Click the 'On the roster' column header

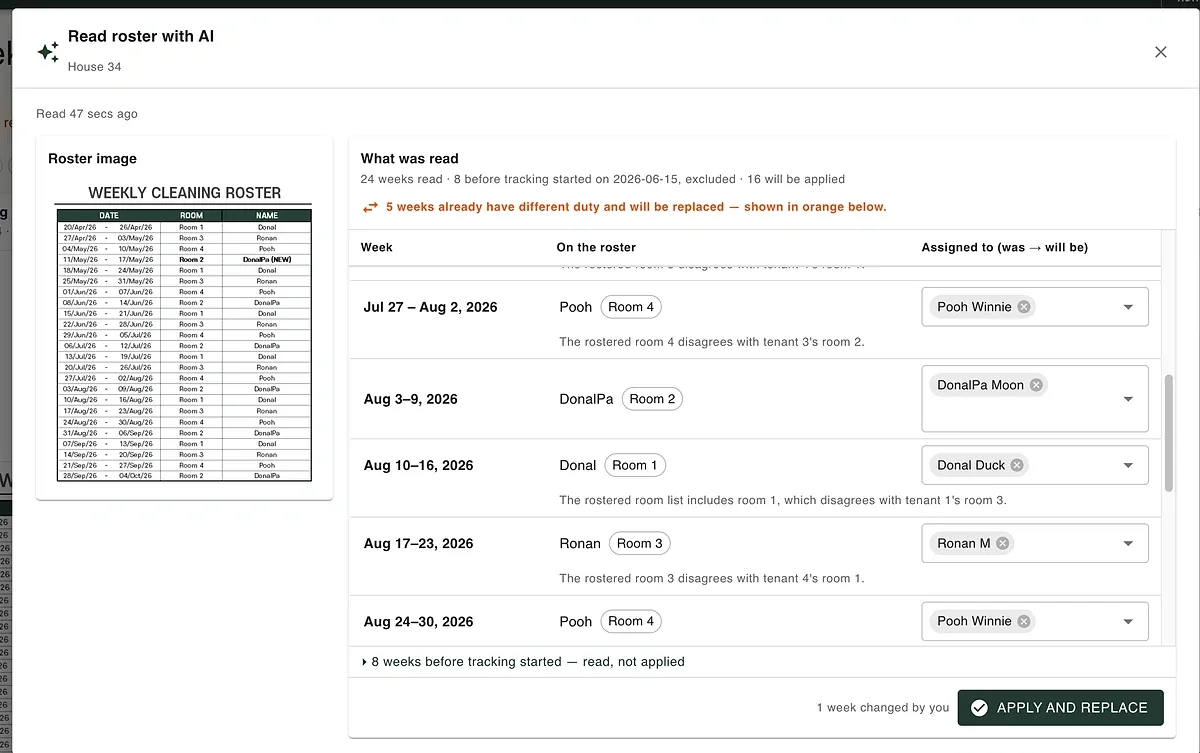(x=596, y=247)
